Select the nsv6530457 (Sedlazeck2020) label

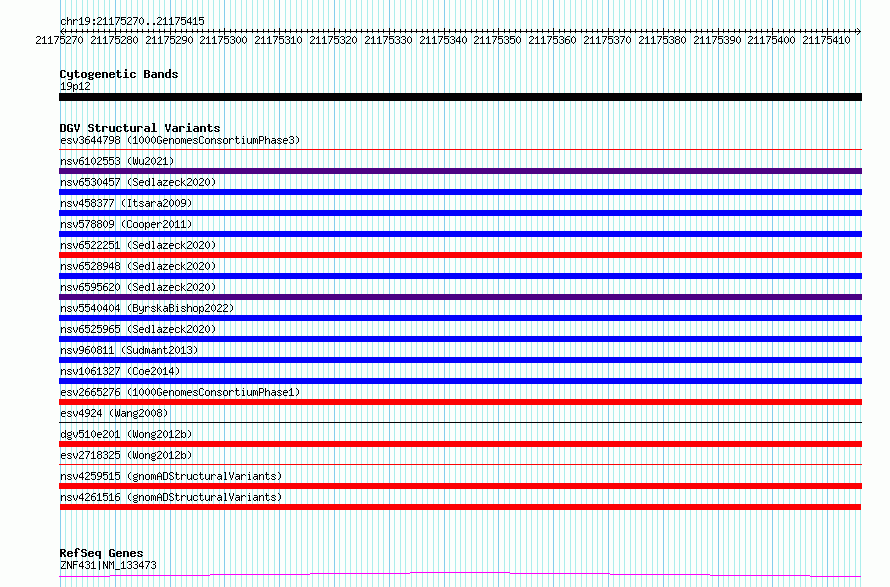(138, 182)
